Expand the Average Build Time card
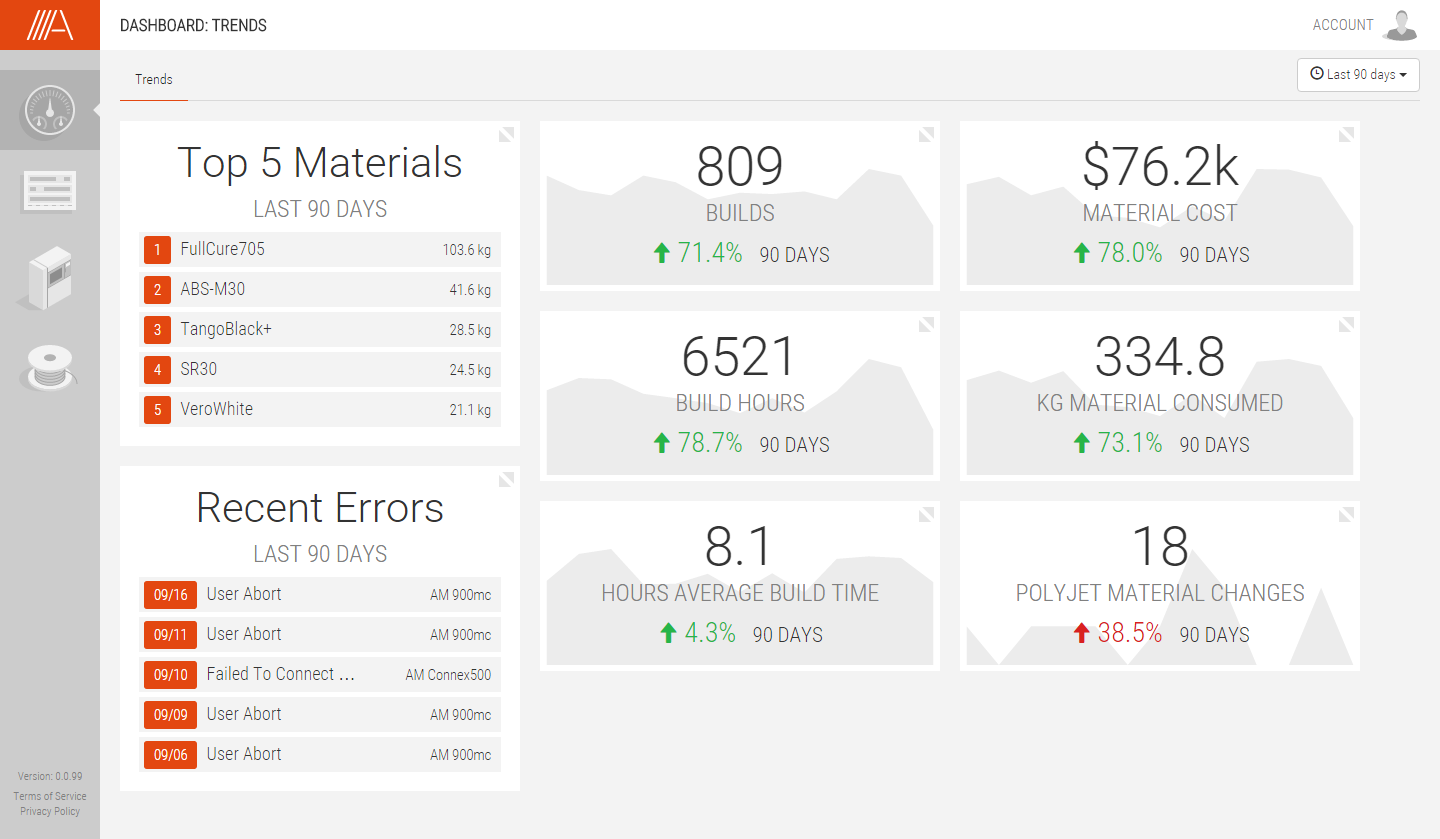 (x=926, y=514)
